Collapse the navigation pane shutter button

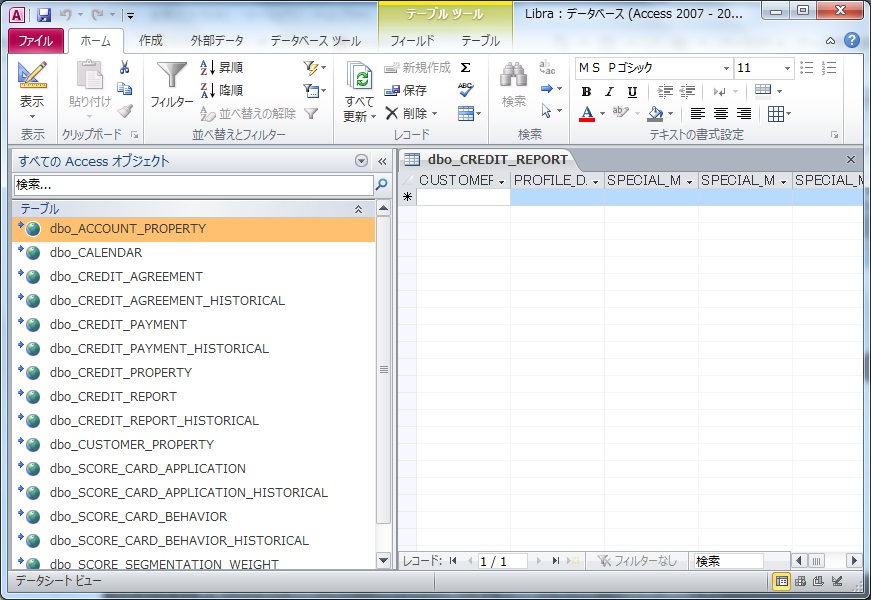tap(382, 161)
